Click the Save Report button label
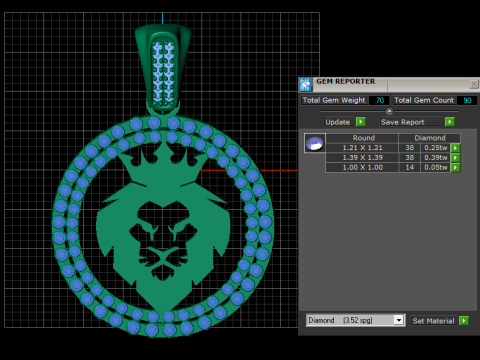480x360 pixels. click(x=411, y=122)
